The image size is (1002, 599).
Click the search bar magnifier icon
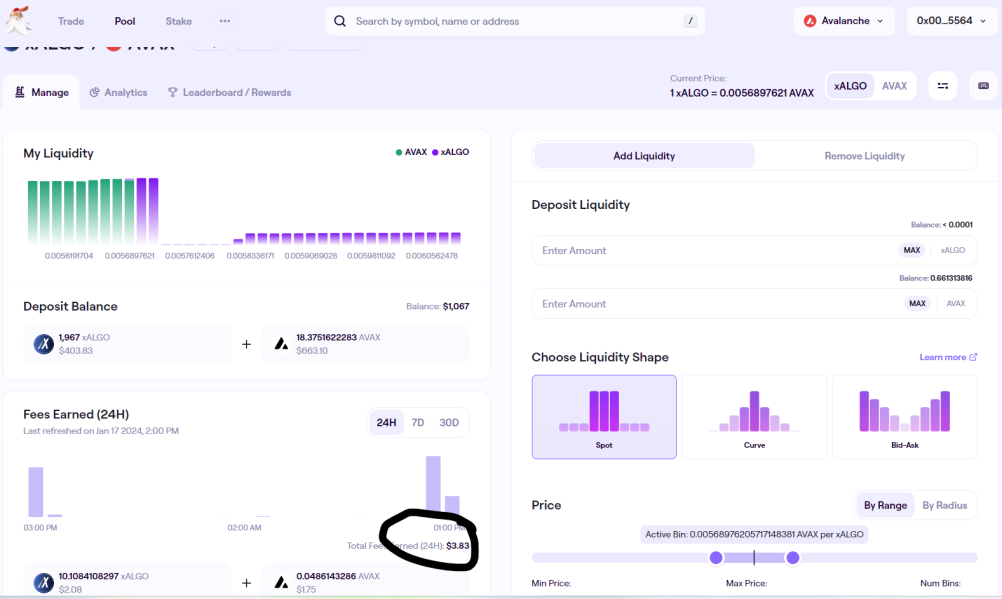[x=340, y=21]
